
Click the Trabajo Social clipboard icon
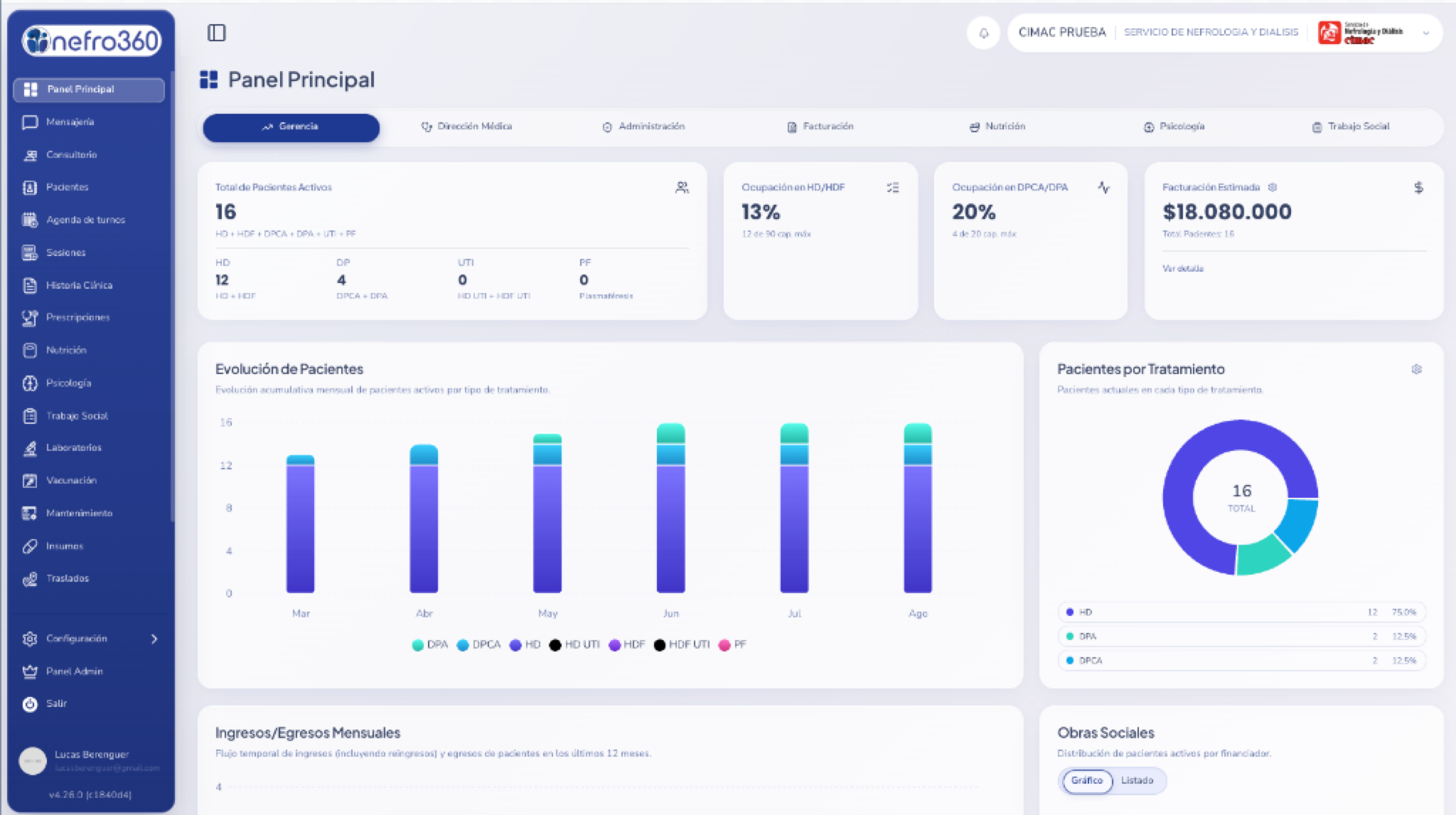tap(30, 416)
